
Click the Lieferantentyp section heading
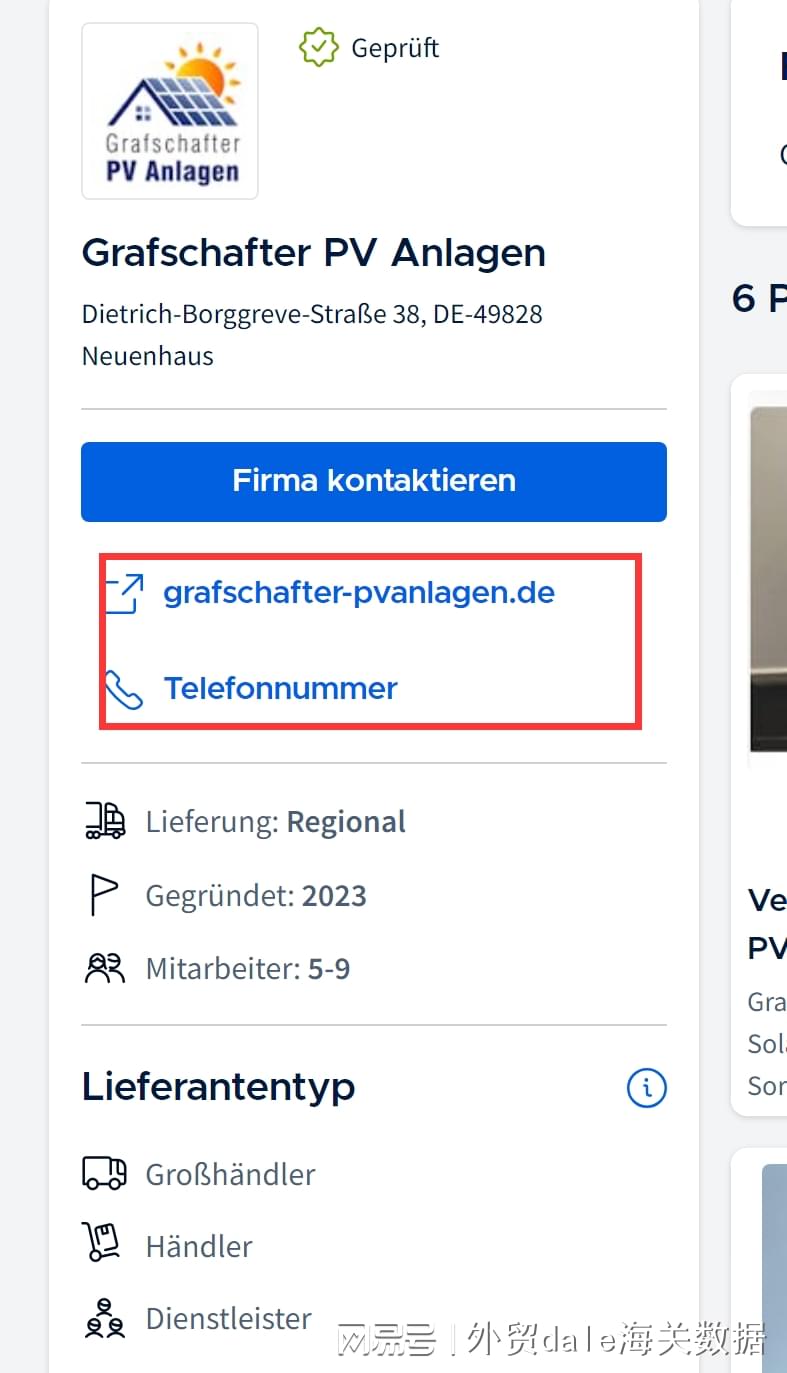pyautogui.click(x=219, y=1087)
